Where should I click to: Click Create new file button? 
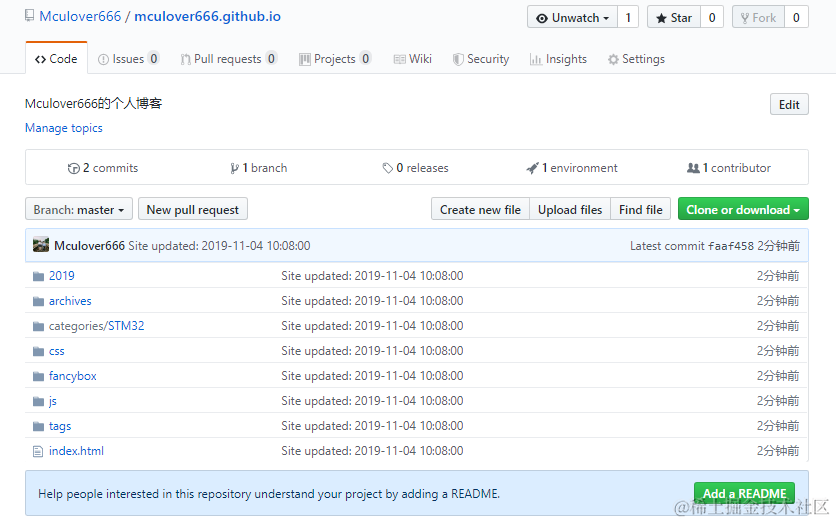tap(480, 209)
